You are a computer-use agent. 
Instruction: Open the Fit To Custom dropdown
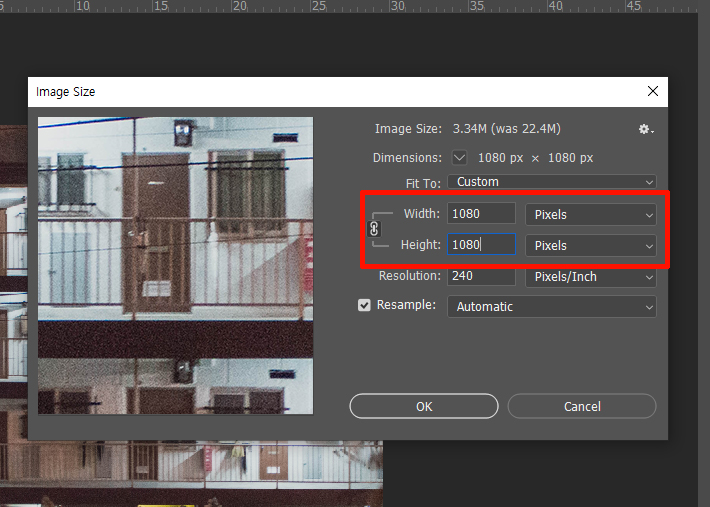[552, 182]
